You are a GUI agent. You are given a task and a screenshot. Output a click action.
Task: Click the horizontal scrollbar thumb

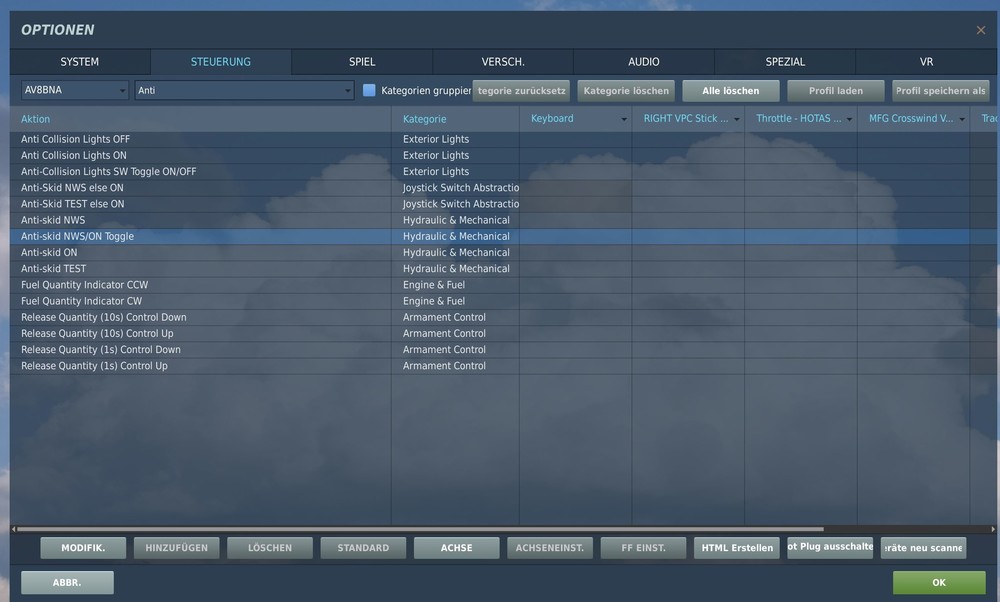[x=420, y=529]
